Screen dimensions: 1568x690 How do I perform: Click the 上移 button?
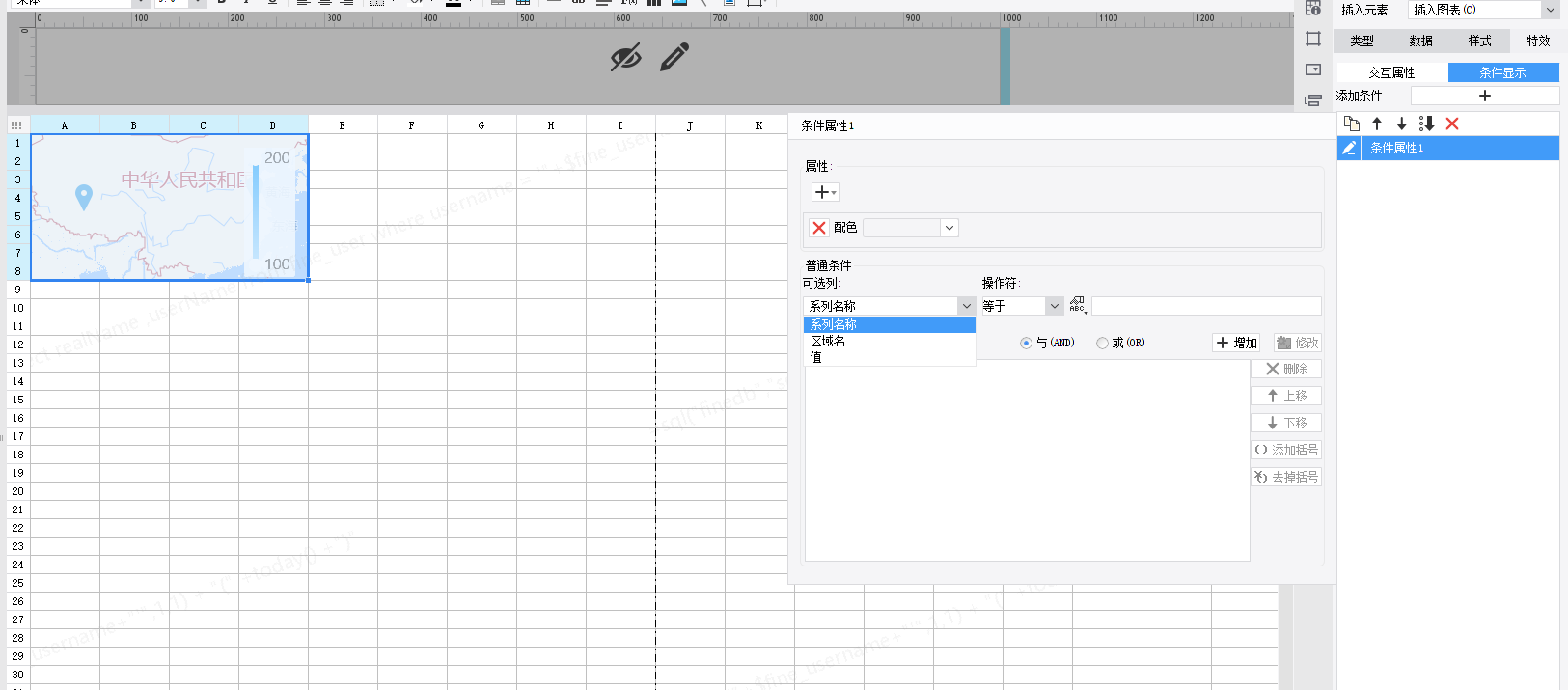[1286, 396]
